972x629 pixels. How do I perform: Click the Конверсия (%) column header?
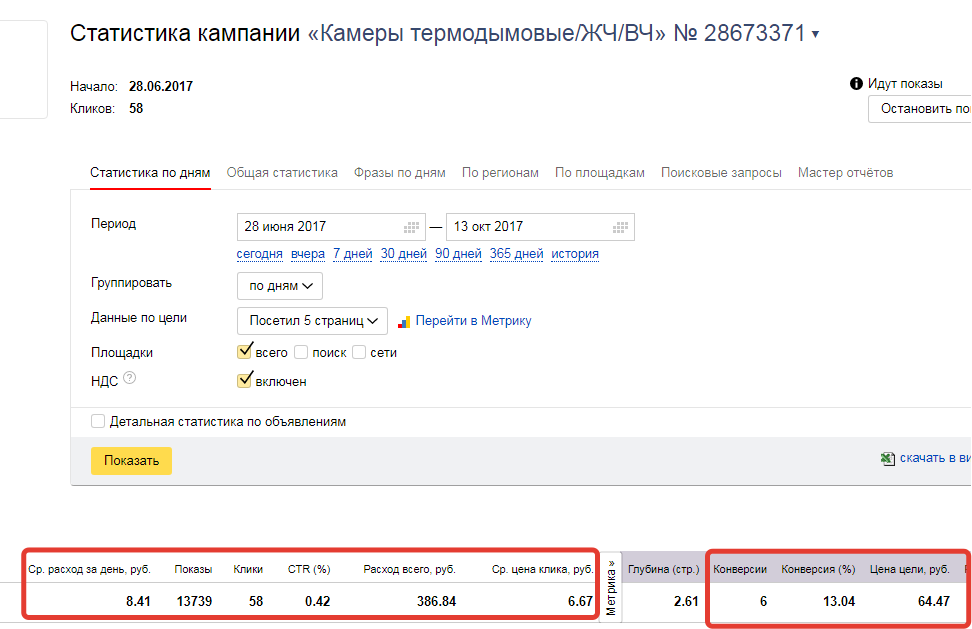(818, 570)
